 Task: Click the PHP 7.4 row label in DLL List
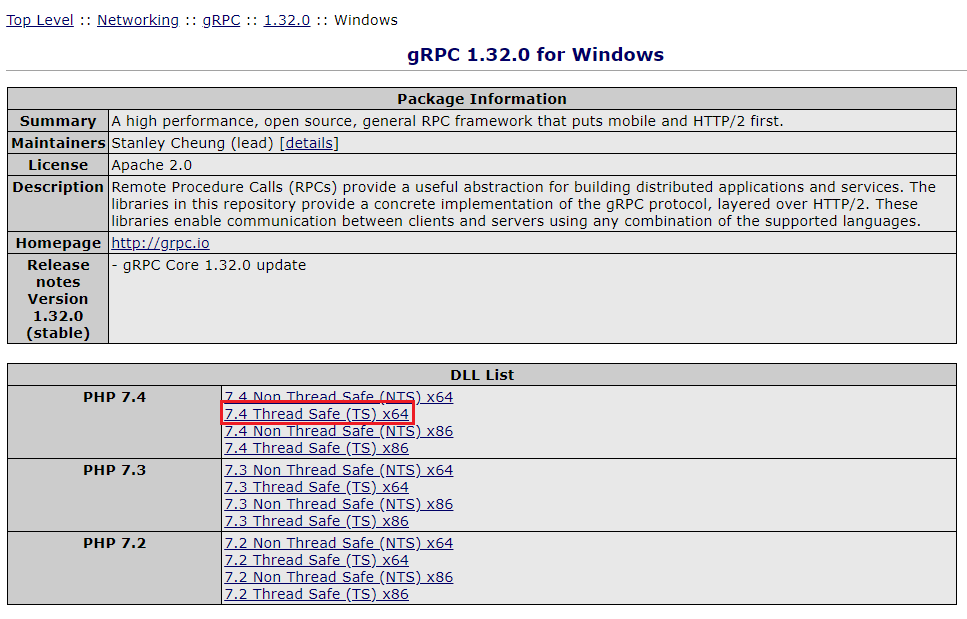(113, 396)
